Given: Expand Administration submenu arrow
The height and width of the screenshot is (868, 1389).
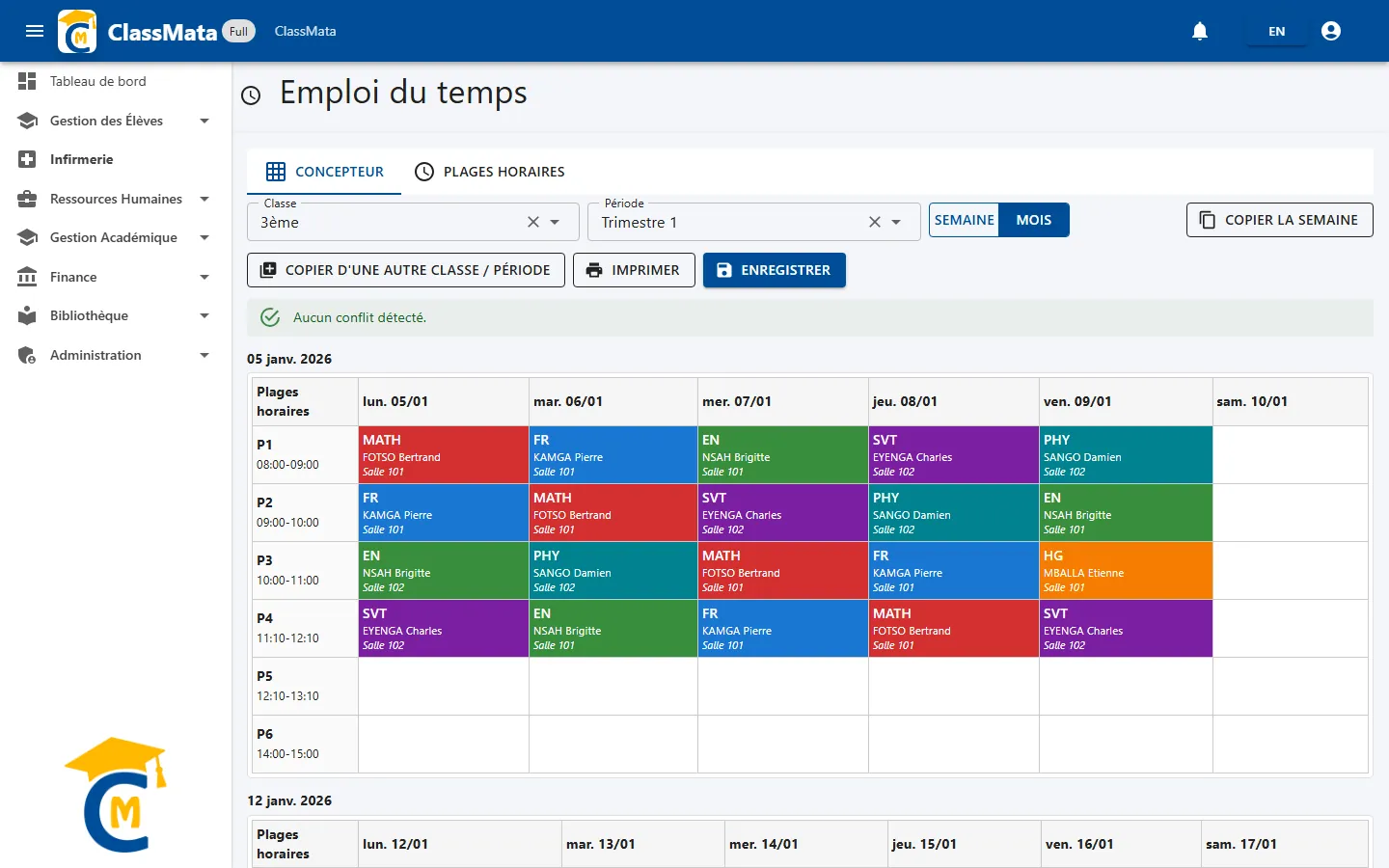Looking at the screenshot, I should click(x=204, y=355).
